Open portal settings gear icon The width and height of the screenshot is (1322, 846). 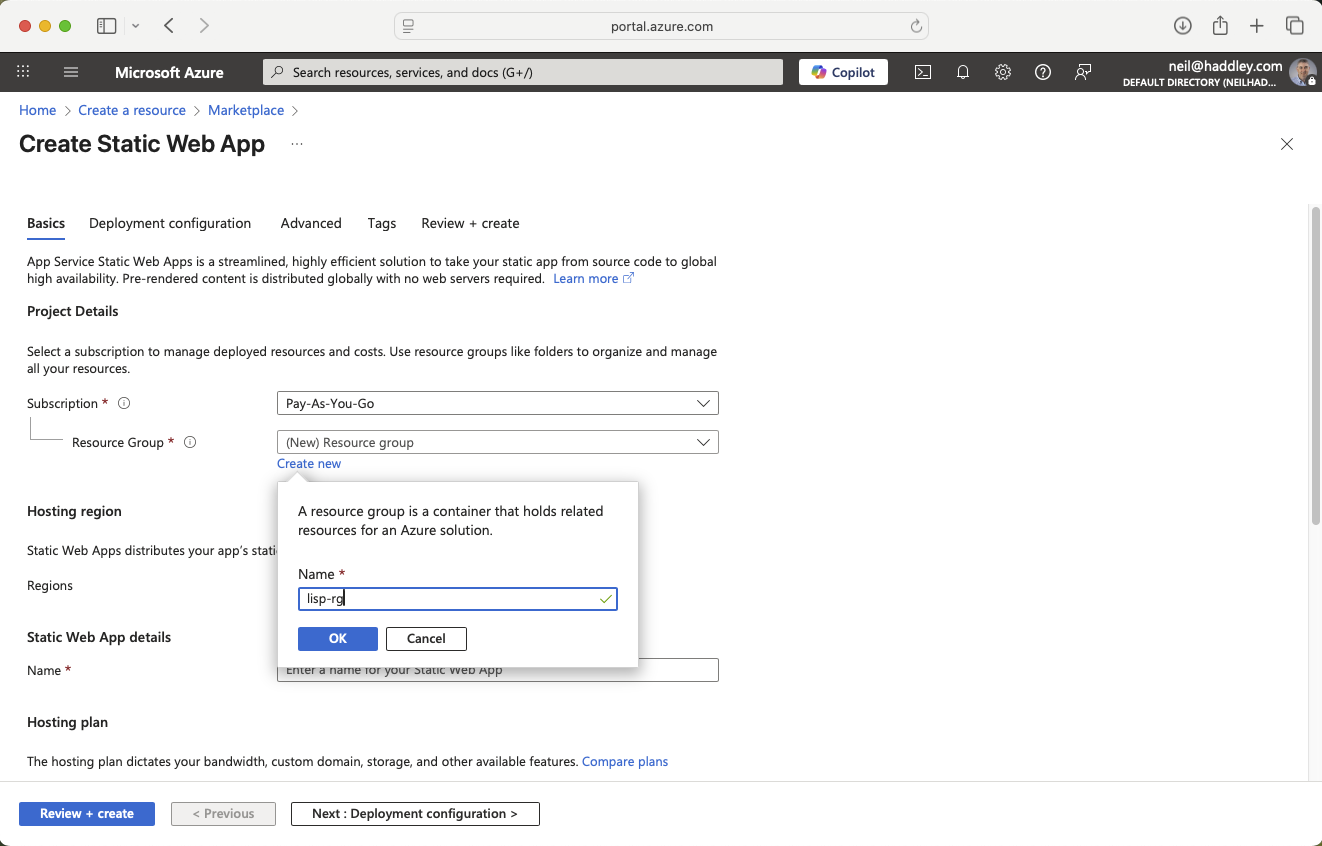pos(1002,72)
